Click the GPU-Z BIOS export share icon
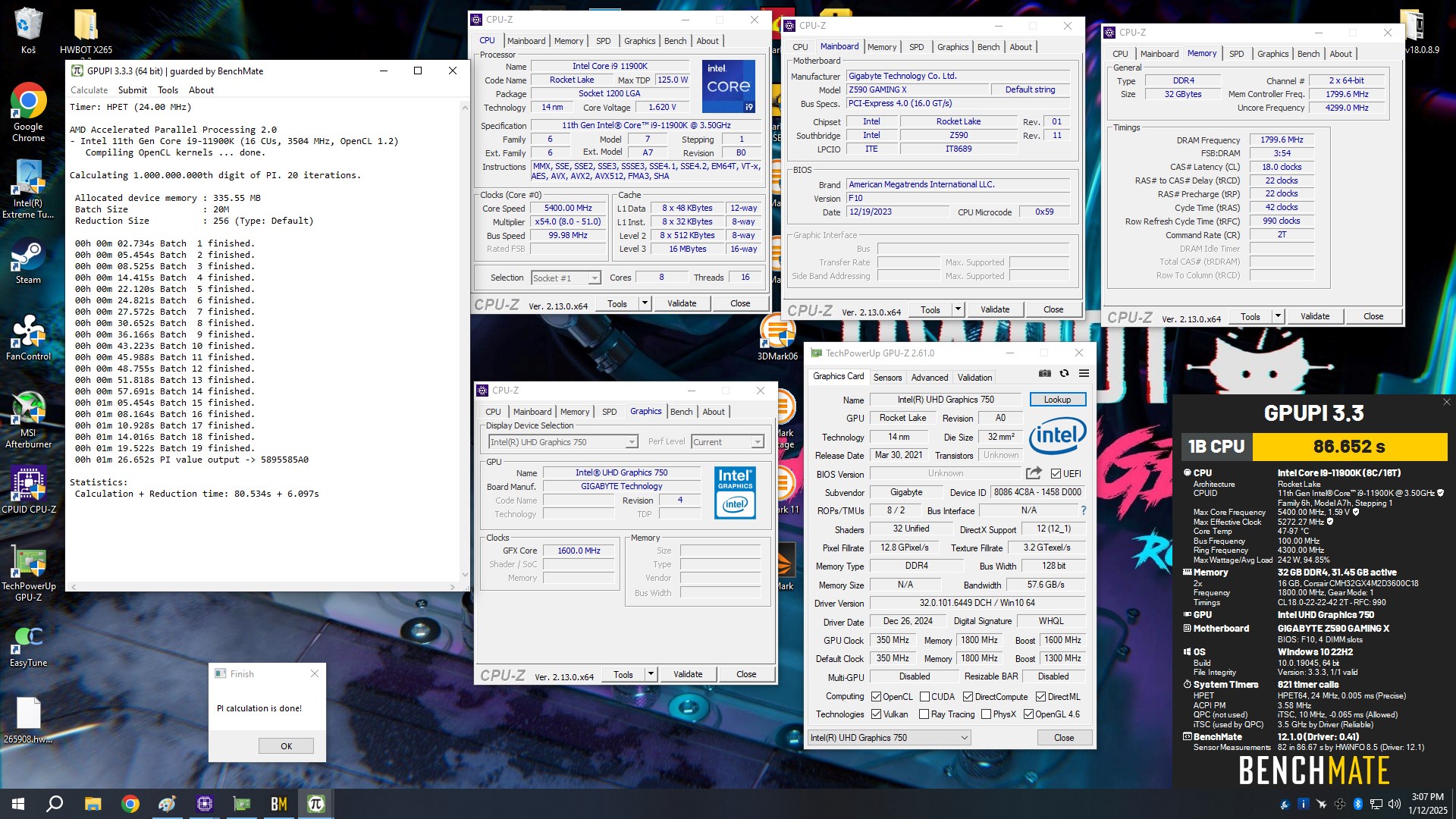This screenshot has width=1456, height=819. point(1034,473)
